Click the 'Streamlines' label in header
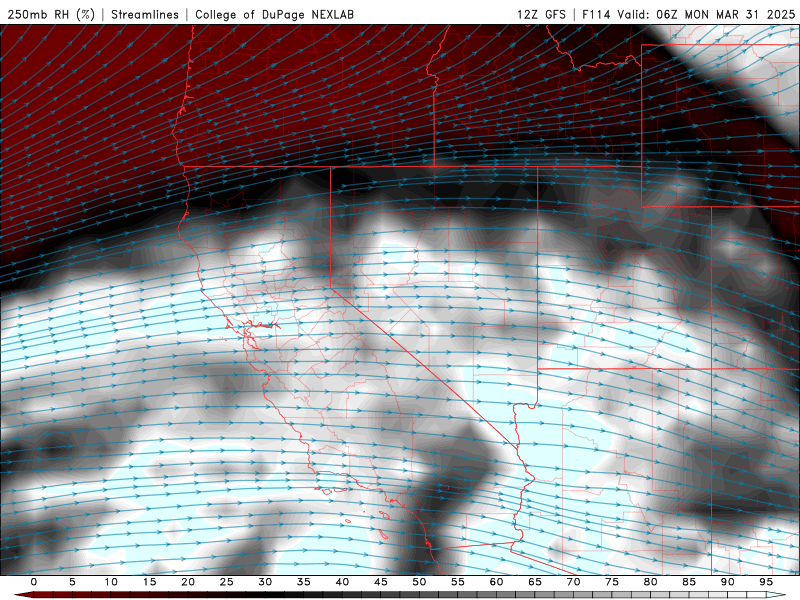This screenshot has height=600, width=800. 145,14
